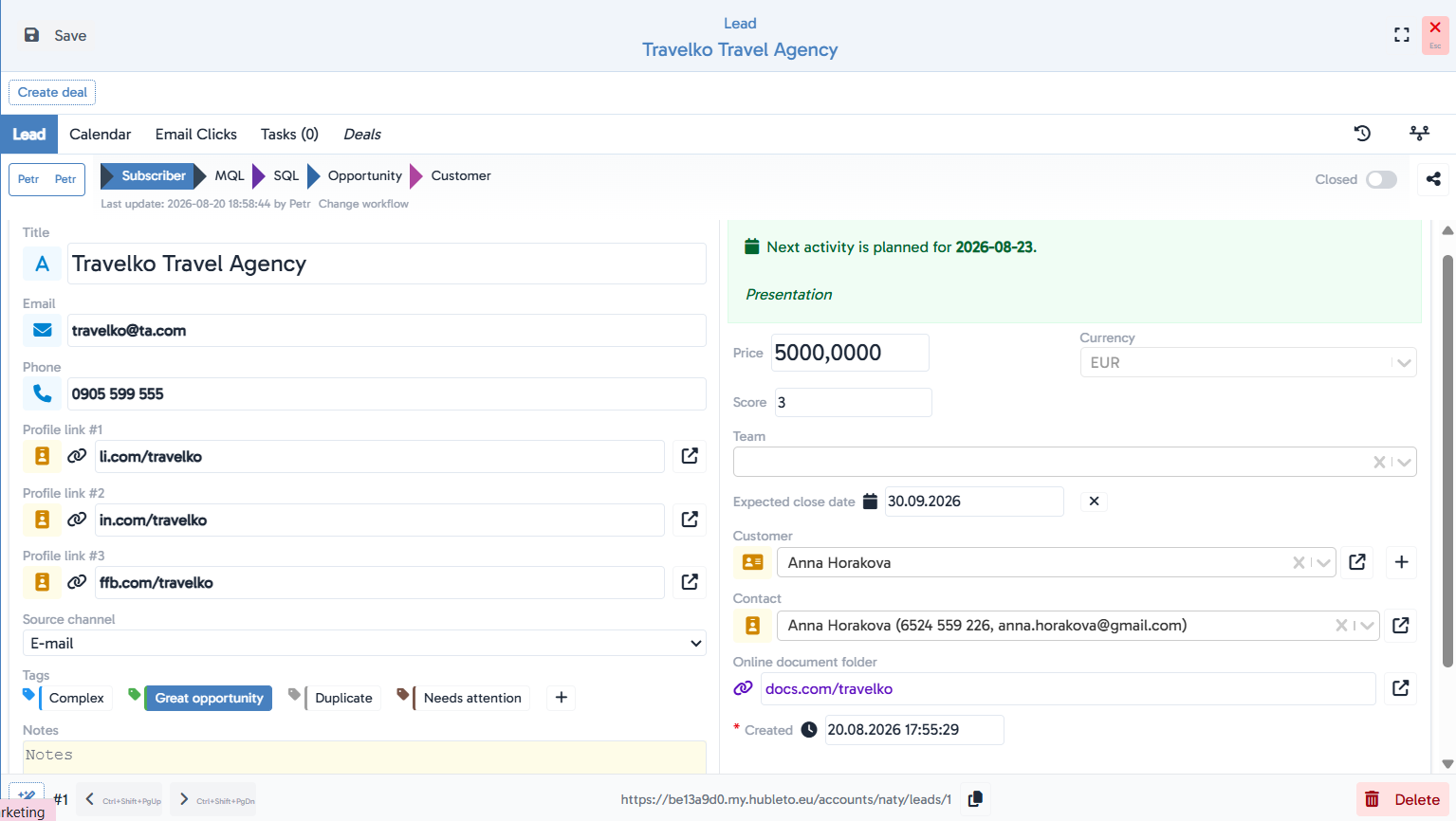The height and width of the screenshot is (821, 1456).
Task: Open the online document folder link icon
Action: pyautogui.click(x=1400, y=688)
